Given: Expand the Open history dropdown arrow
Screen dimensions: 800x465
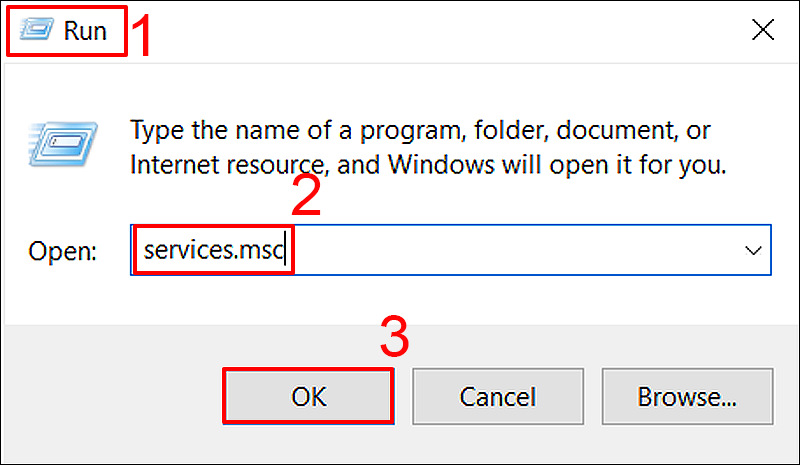Looking at the screenshot, I should [x=753, y=251].
